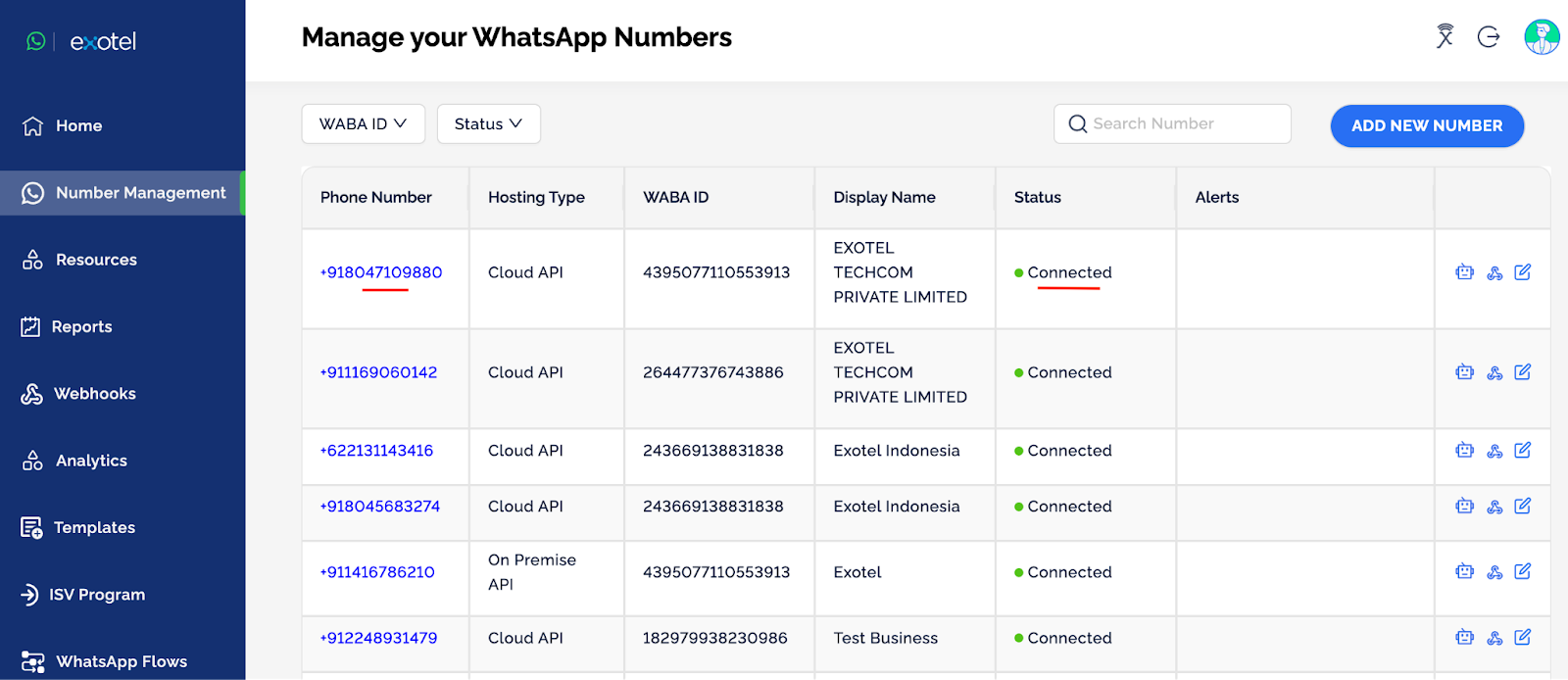Viewport: 1568px width, 680px height.
Task: Open phone number +911416786210 link
Action: (x=377, y=572)
